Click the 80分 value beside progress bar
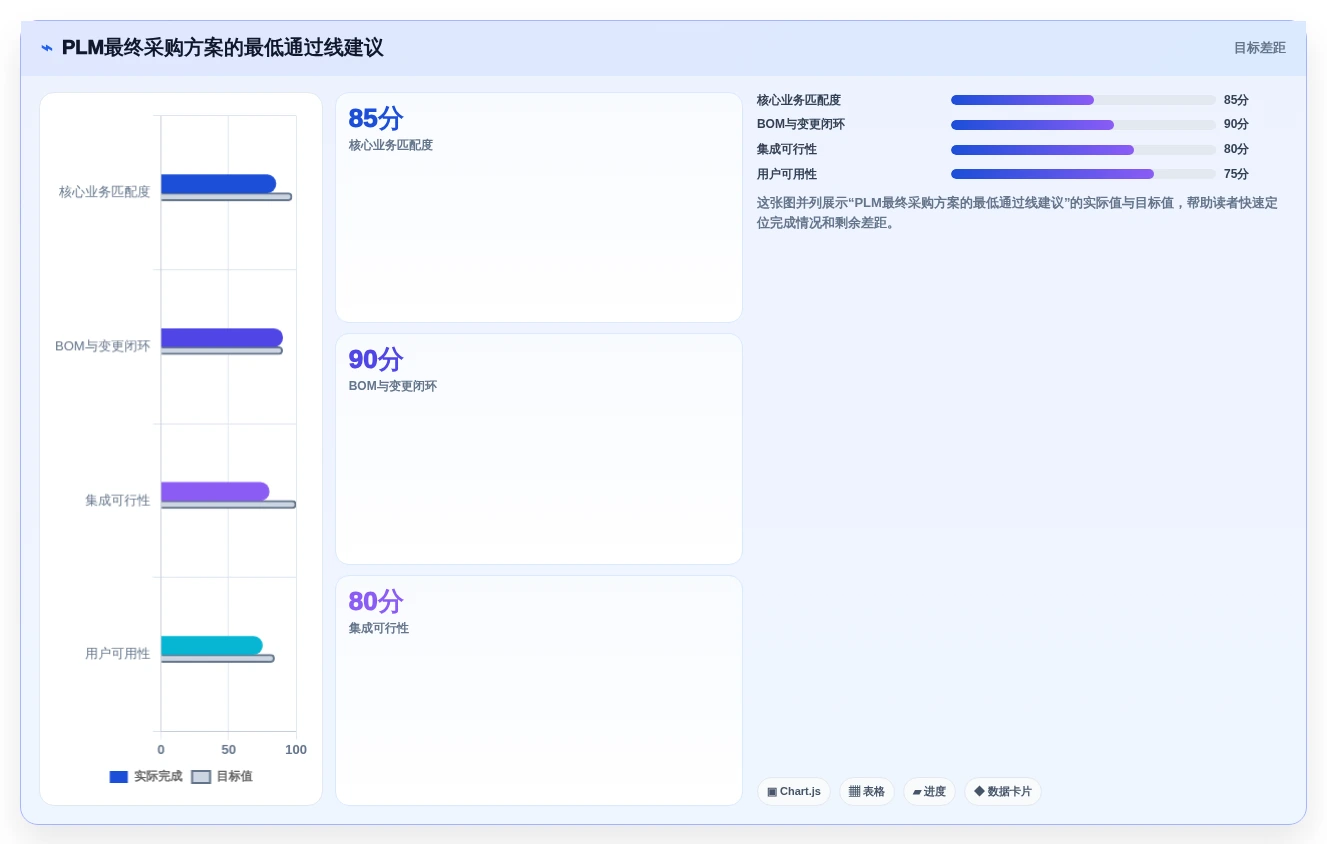The image size is (1327, 844). click(x=1236, y=150)
